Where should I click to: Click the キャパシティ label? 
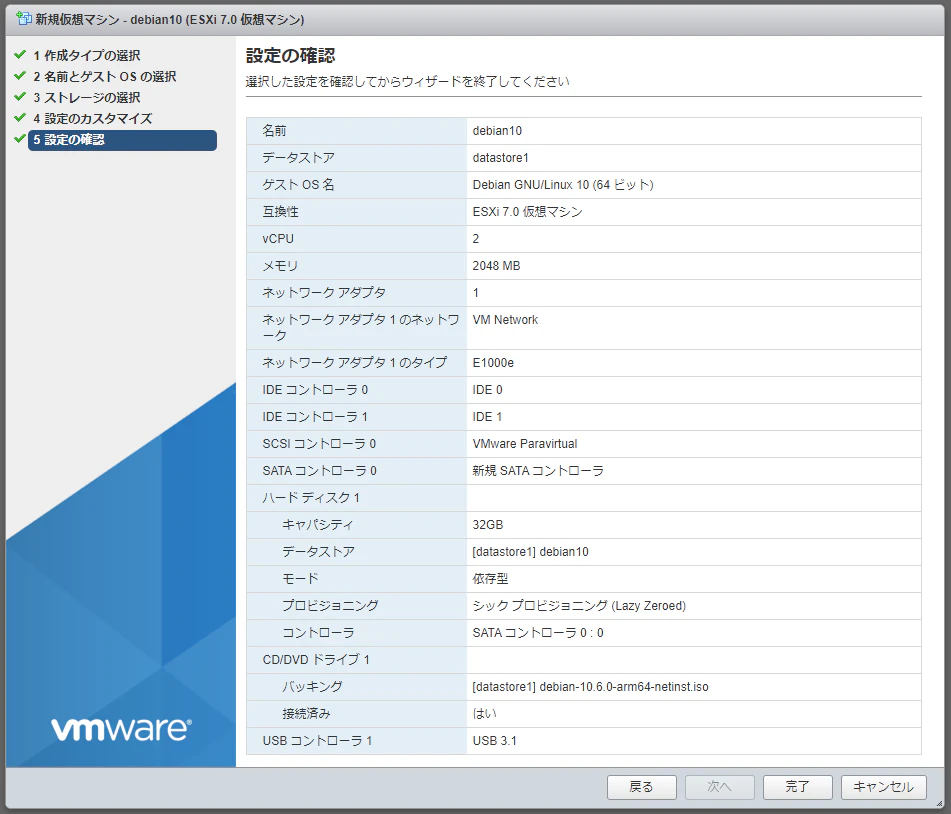pyautogui.click(x=317, y=525)
